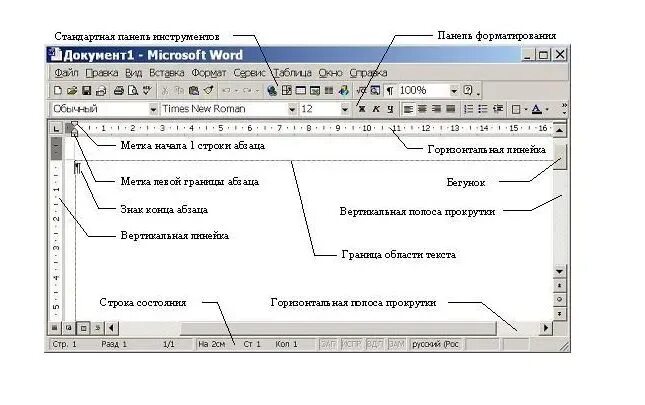This screenshot has width=645, height=405.
Task: Insert a hyperlink with the globe icon
Action: (272, 90)
